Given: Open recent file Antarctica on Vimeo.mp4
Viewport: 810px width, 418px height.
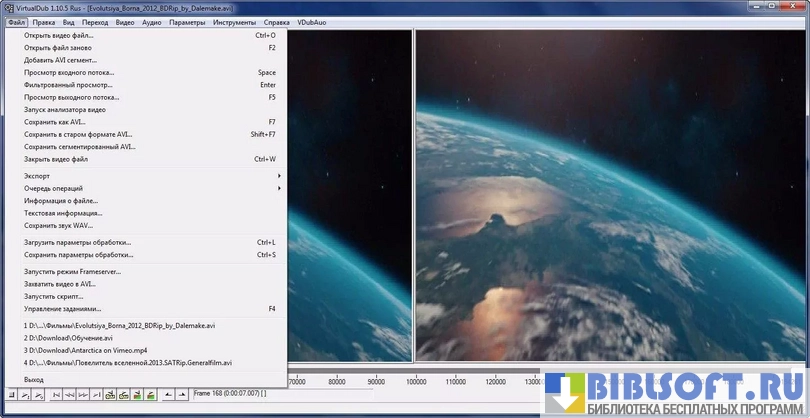Looking at the screenshot, I should tap(79, 351).
